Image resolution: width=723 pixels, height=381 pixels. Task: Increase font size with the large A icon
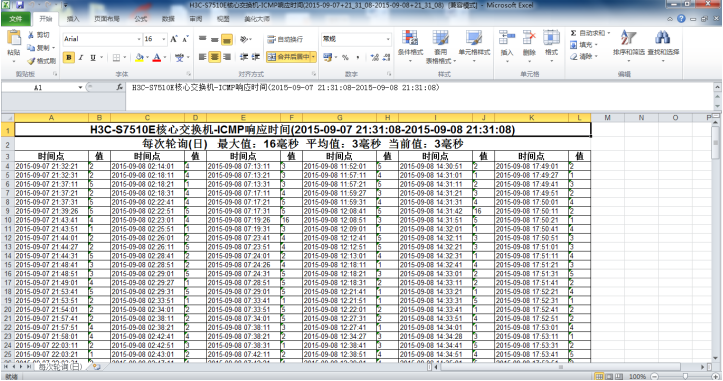(174, 39)
